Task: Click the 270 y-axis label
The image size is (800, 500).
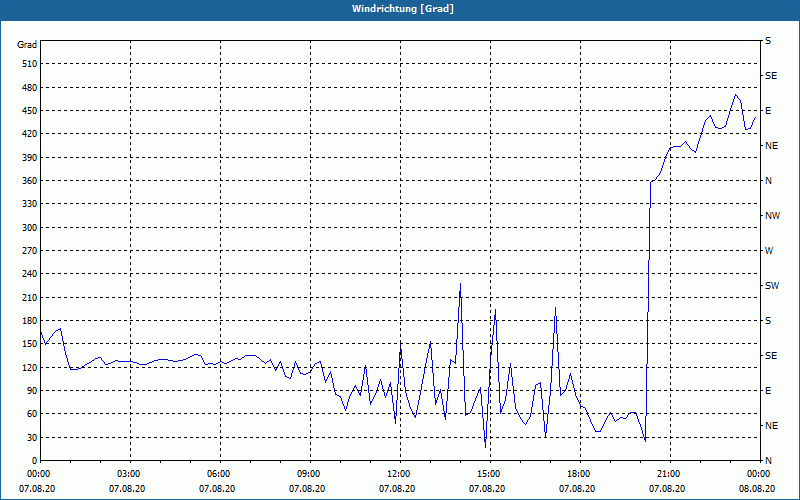Action: 30,251
